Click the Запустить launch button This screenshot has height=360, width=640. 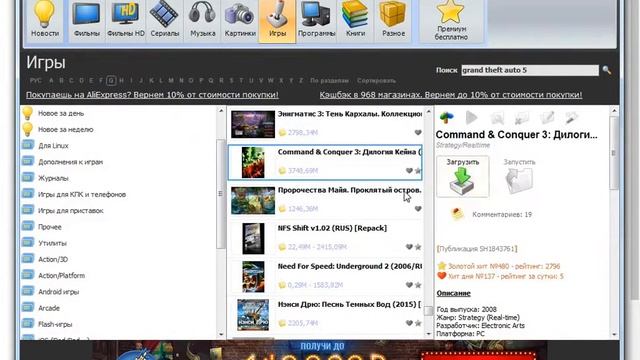point(519,176)
